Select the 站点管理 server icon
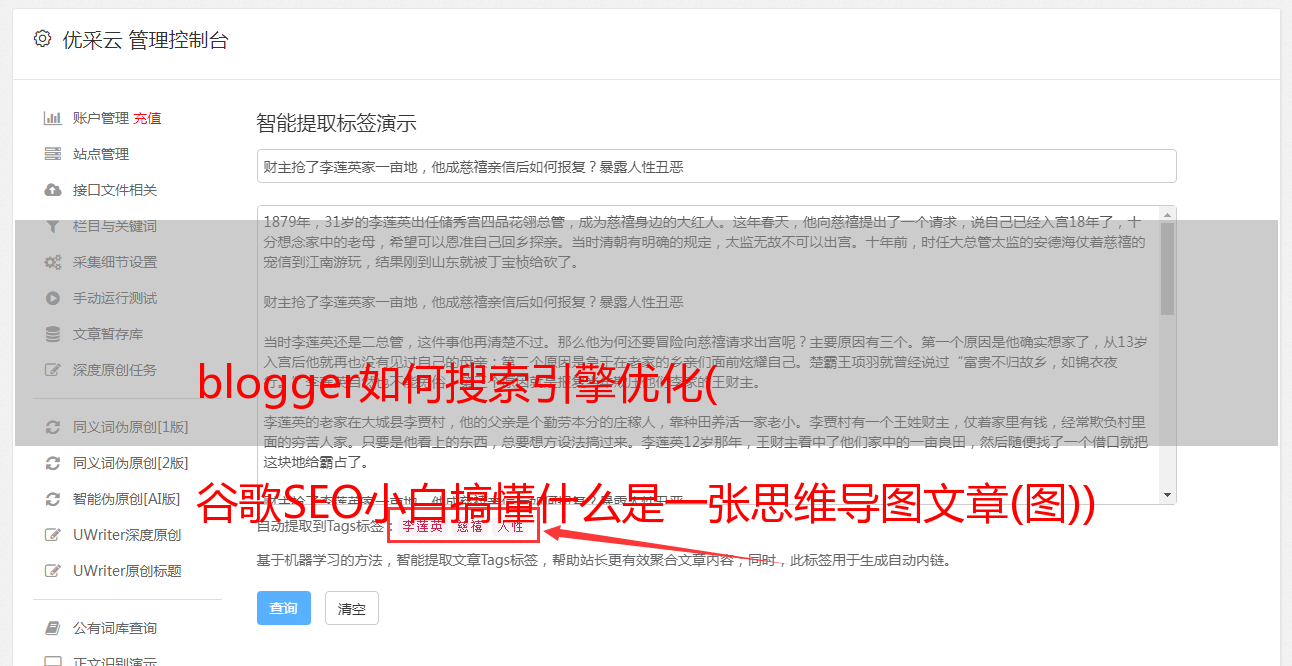 coord(53,154)
